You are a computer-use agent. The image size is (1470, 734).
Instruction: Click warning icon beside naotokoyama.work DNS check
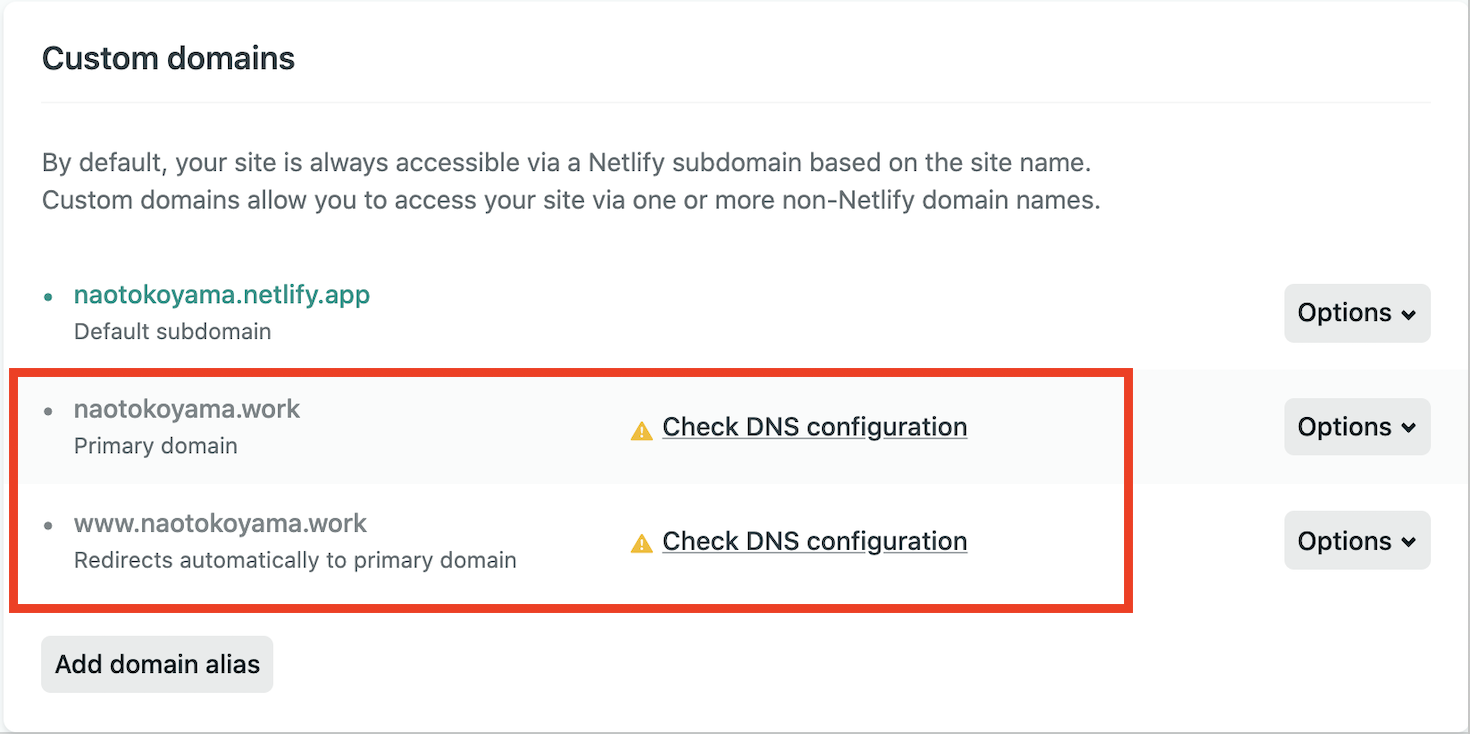641,431
